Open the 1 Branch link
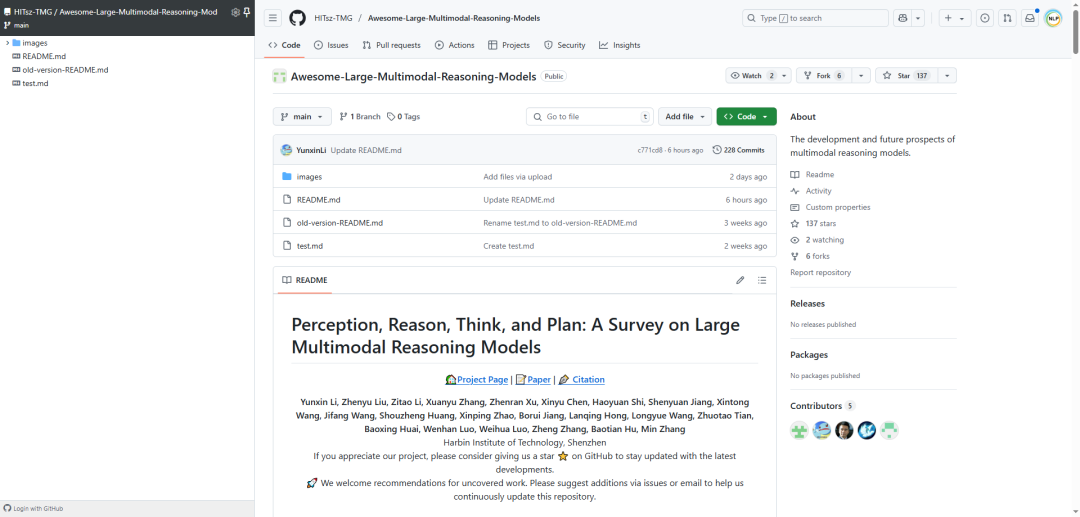1080x517 pixels. pos(360,116)
